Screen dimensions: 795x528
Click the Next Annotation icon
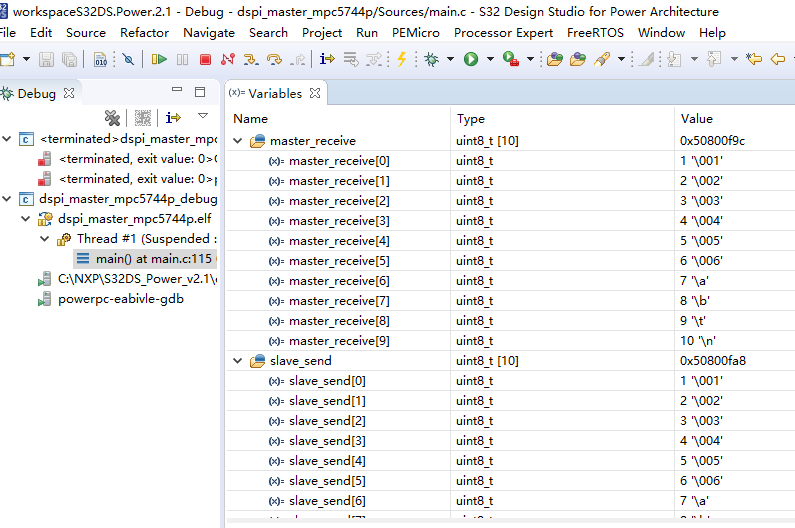coord(674,59)
